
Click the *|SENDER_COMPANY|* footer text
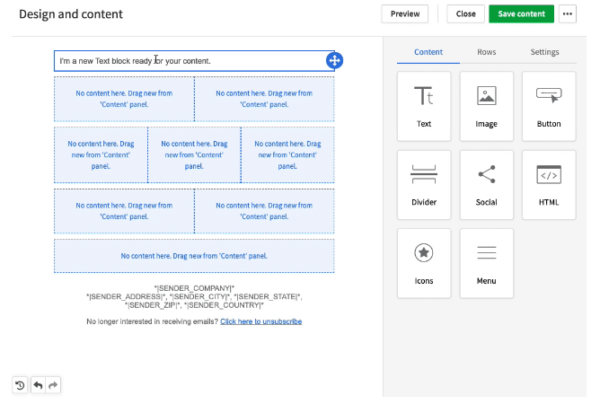(194, 288)
